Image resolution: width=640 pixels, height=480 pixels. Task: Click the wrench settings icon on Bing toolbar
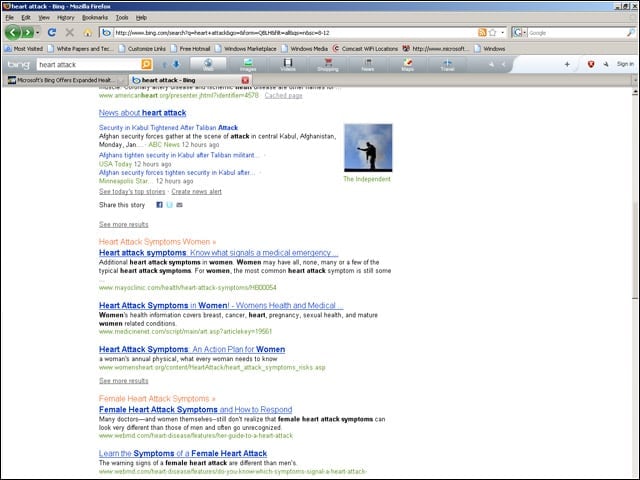coord(606,64)
